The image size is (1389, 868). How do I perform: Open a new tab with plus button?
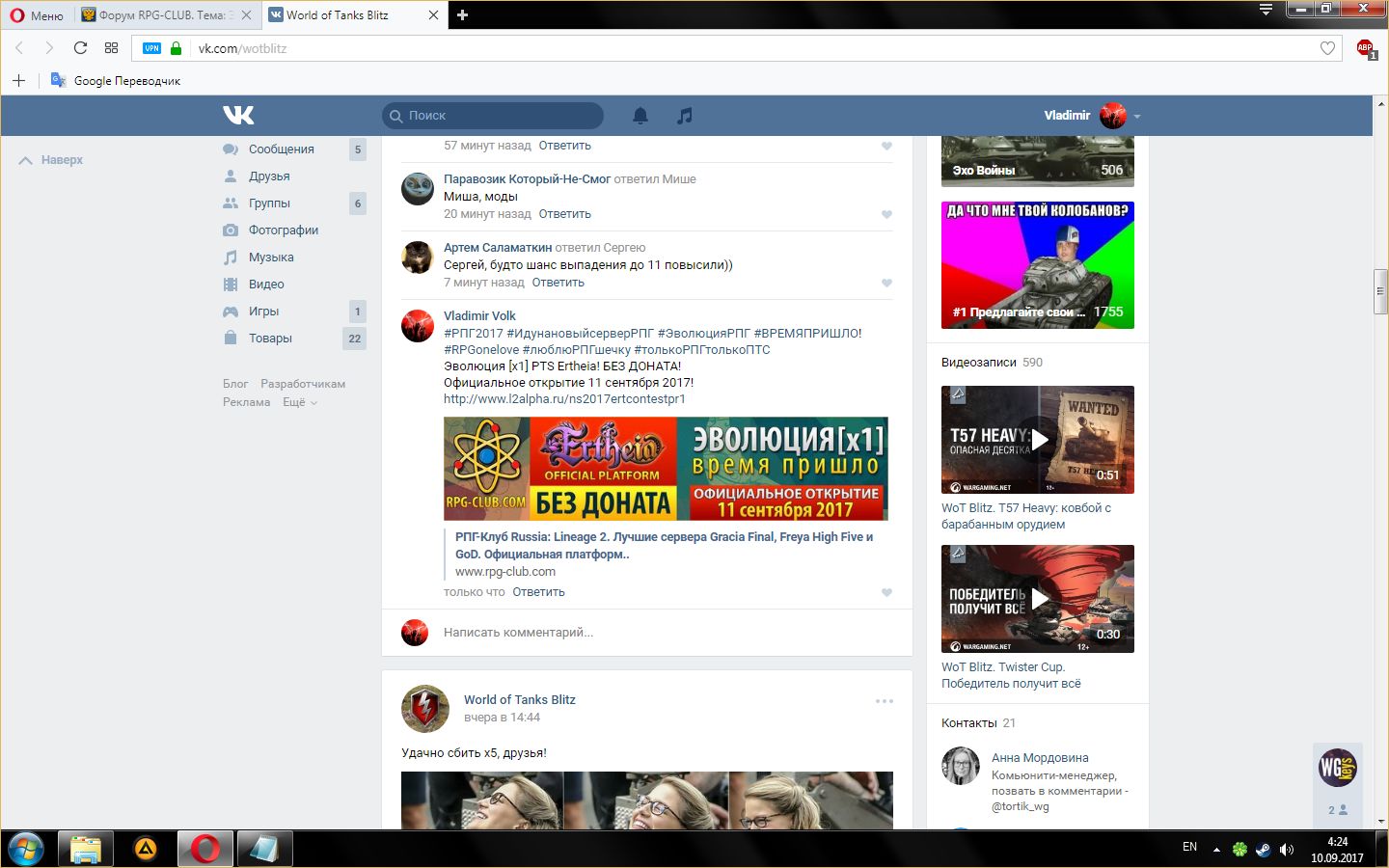[x=462, y=14]
